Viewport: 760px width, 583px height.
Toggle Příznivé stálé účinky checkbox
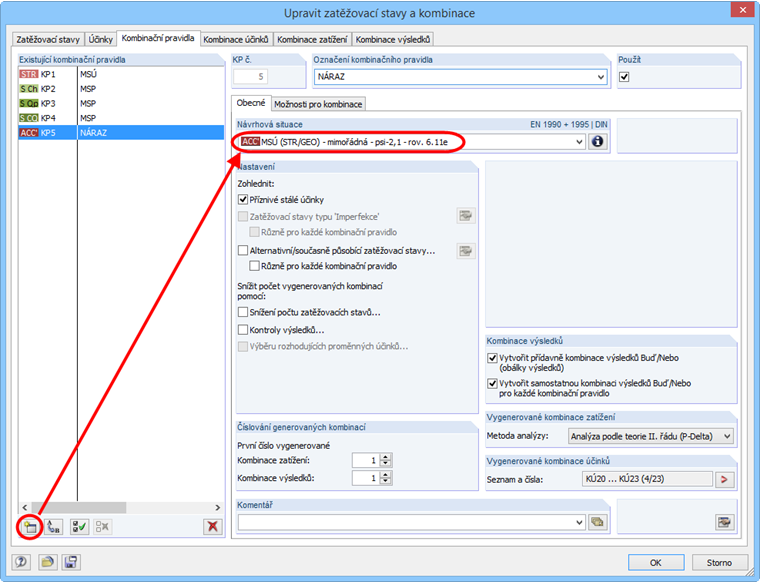[243, 200]
